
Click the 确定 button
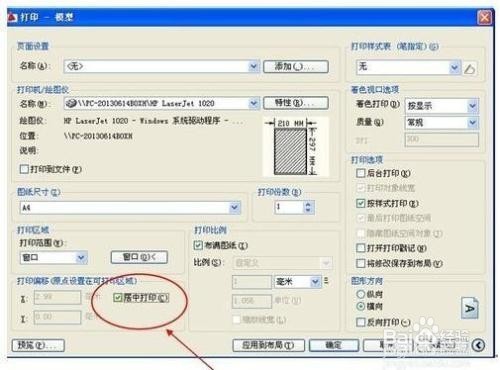point(334,345)
